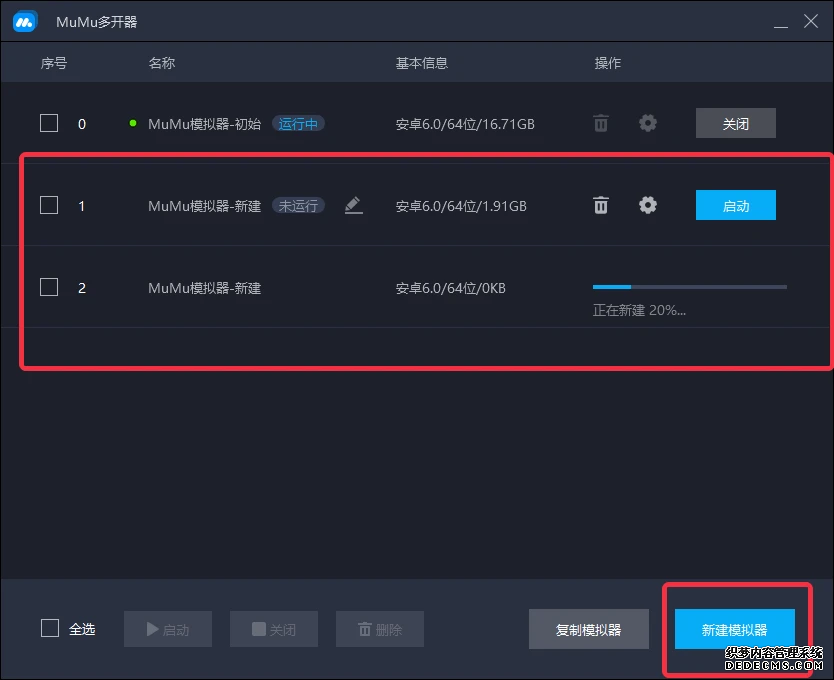Screen dimensions: 834x680
Task: Click 复制模拟器 button
Action: 588,629
